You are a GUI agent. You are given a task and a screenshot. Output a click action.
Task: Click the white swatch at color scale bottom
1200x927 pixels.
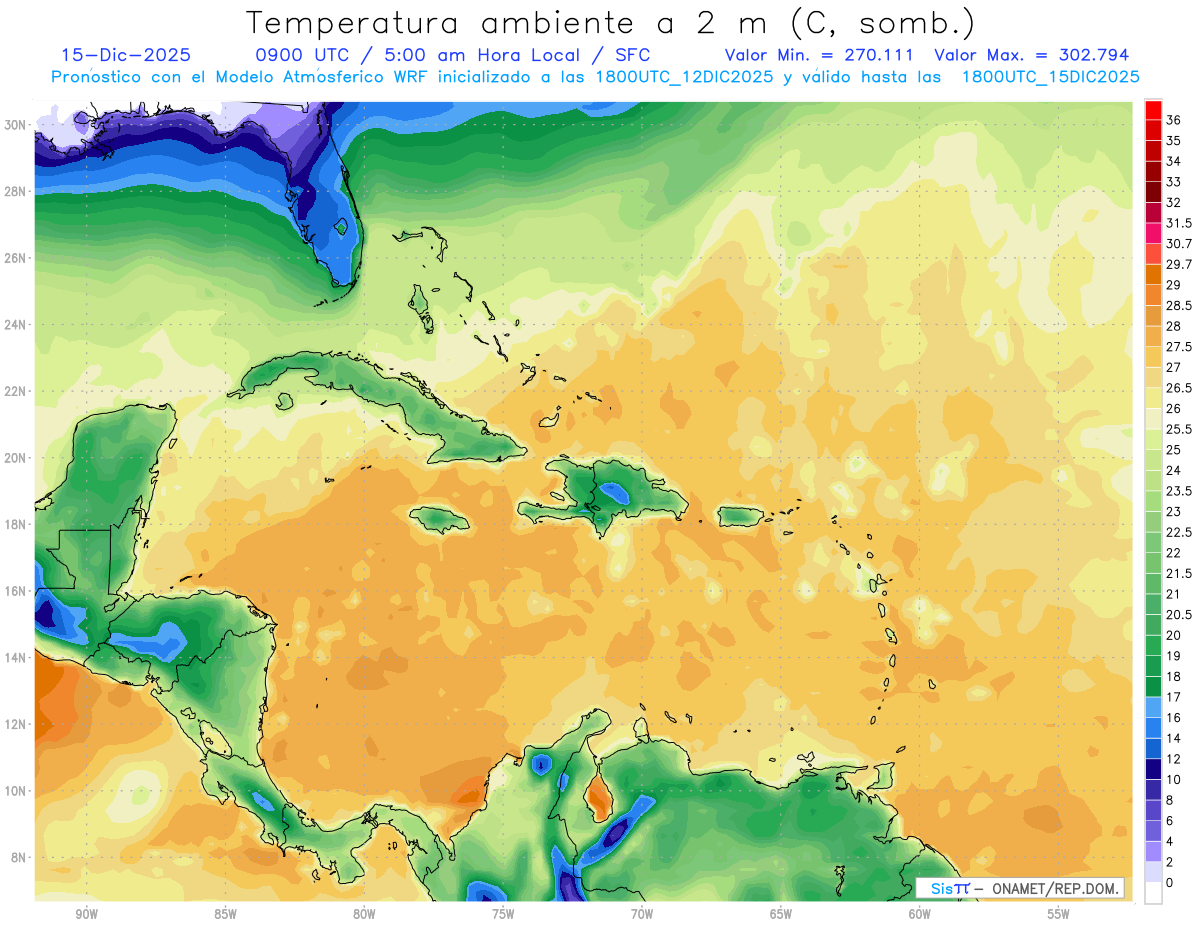coord(1153,893)
